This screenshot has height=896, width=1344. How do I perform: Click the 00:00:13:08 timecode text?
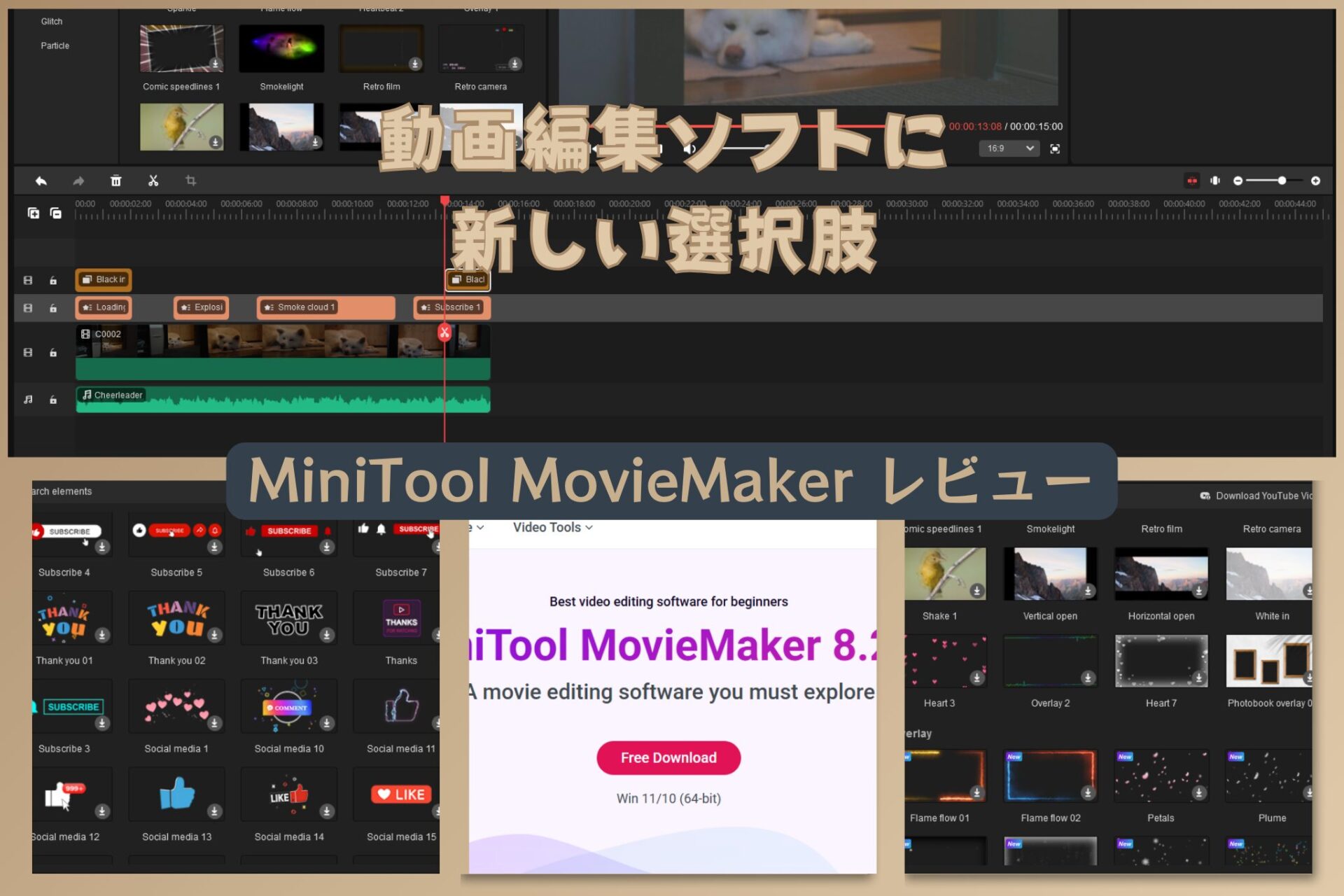[x=975, y=127]
